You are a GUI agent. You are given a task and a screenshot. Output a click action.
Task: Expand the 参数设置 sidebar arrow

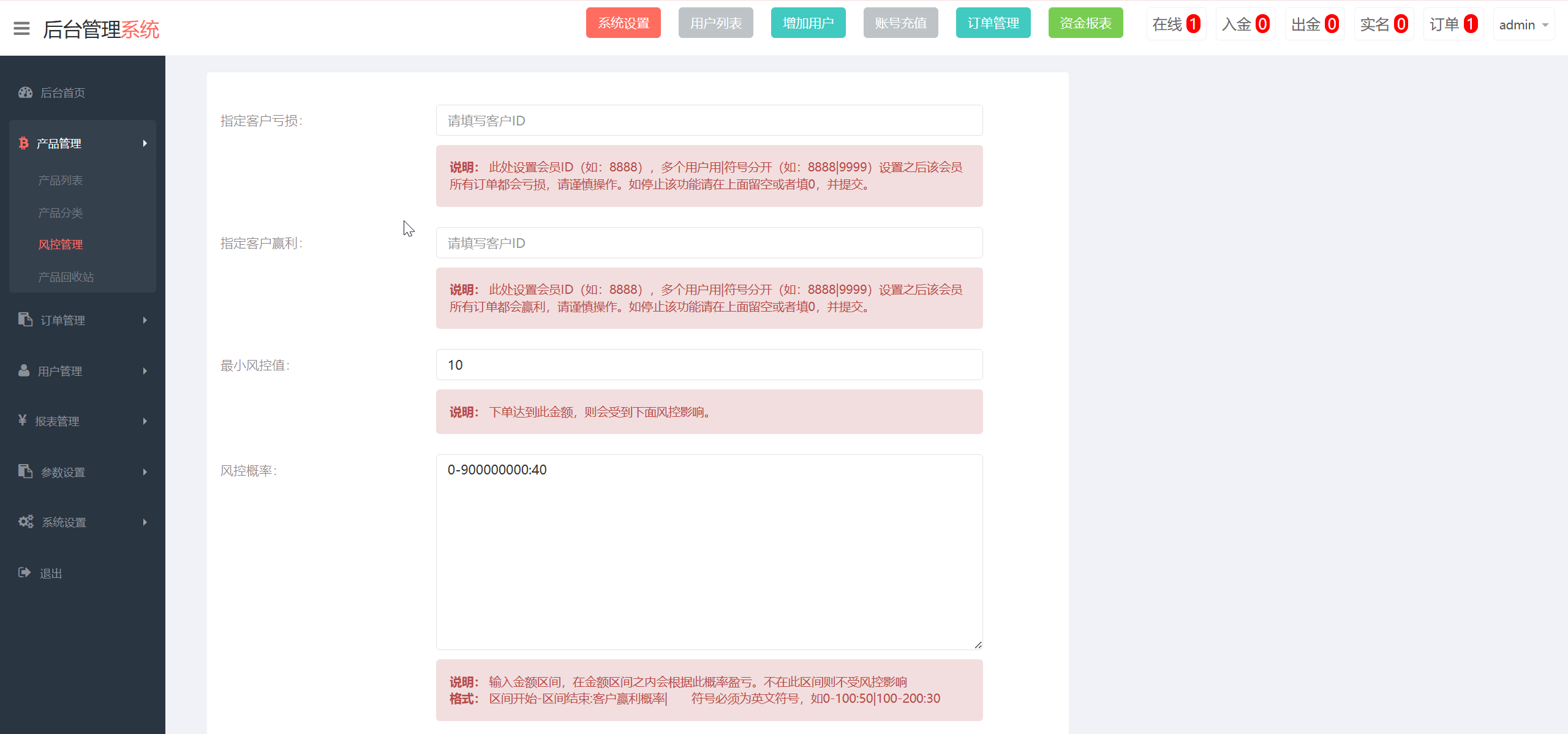(145, 472)
